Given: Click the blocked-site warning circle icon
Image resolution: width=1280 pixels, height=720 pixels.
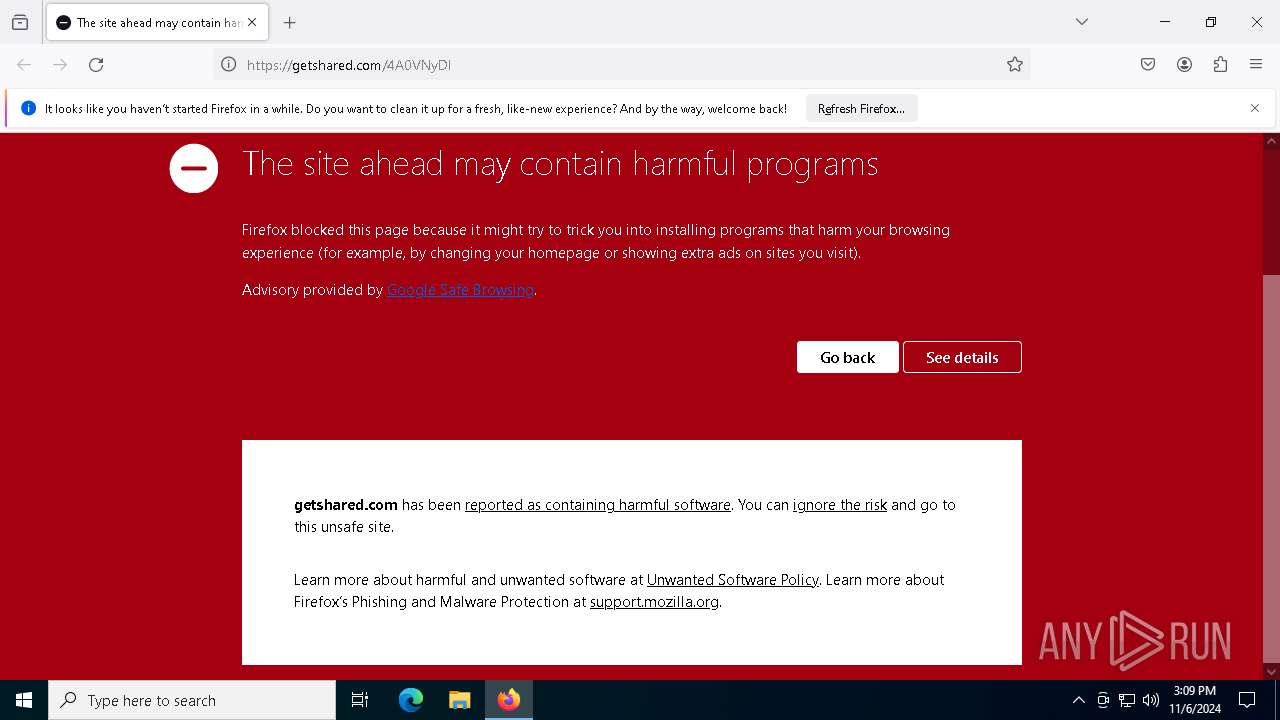Looking at the screenshot, I should (x=194, y=168).
